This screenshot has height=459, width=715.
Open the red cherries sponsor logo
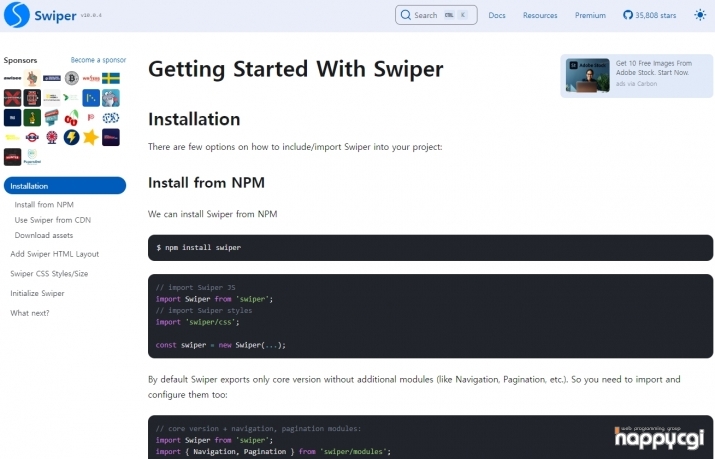(72, 118)
